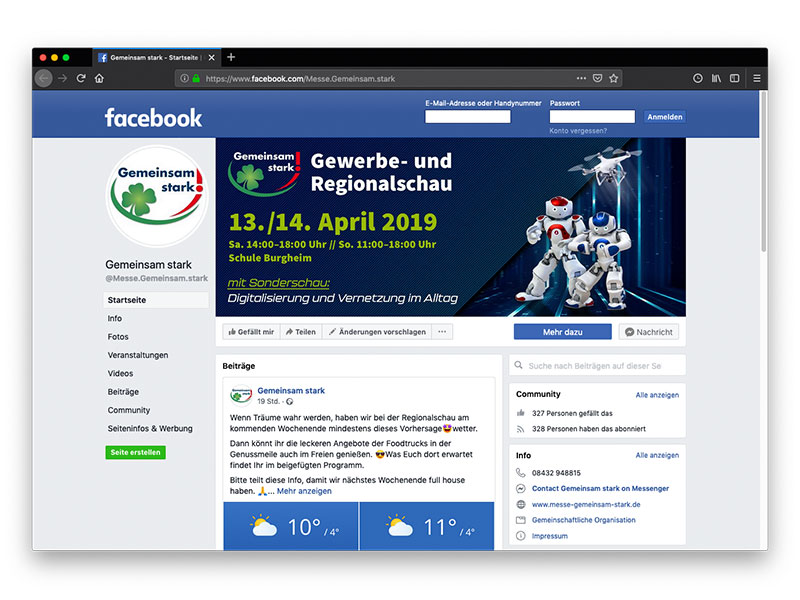Open Veranstaltungen in the page sidebar
Viewport: 800px width, 600px height.
(138, 355)
